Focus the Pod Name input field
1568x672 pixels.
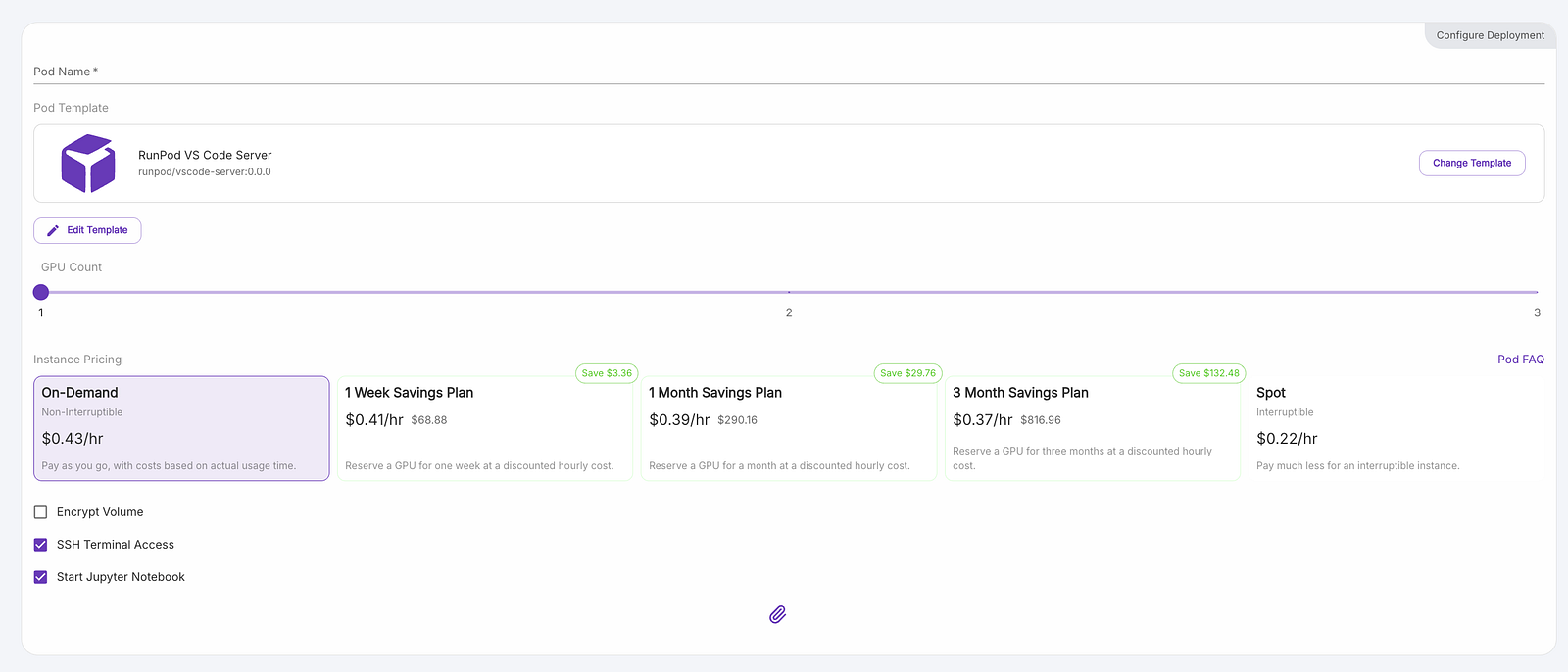789,72
